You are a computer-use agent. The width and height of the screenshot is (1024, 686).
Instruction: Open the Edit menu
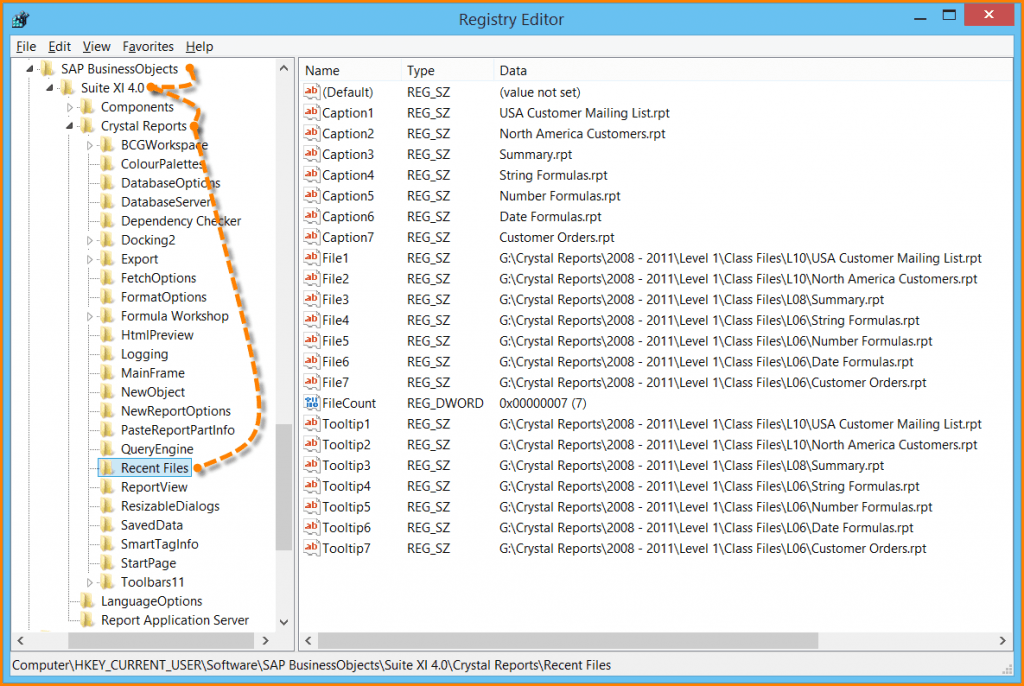pyautogui.click(x=59, y=46)
